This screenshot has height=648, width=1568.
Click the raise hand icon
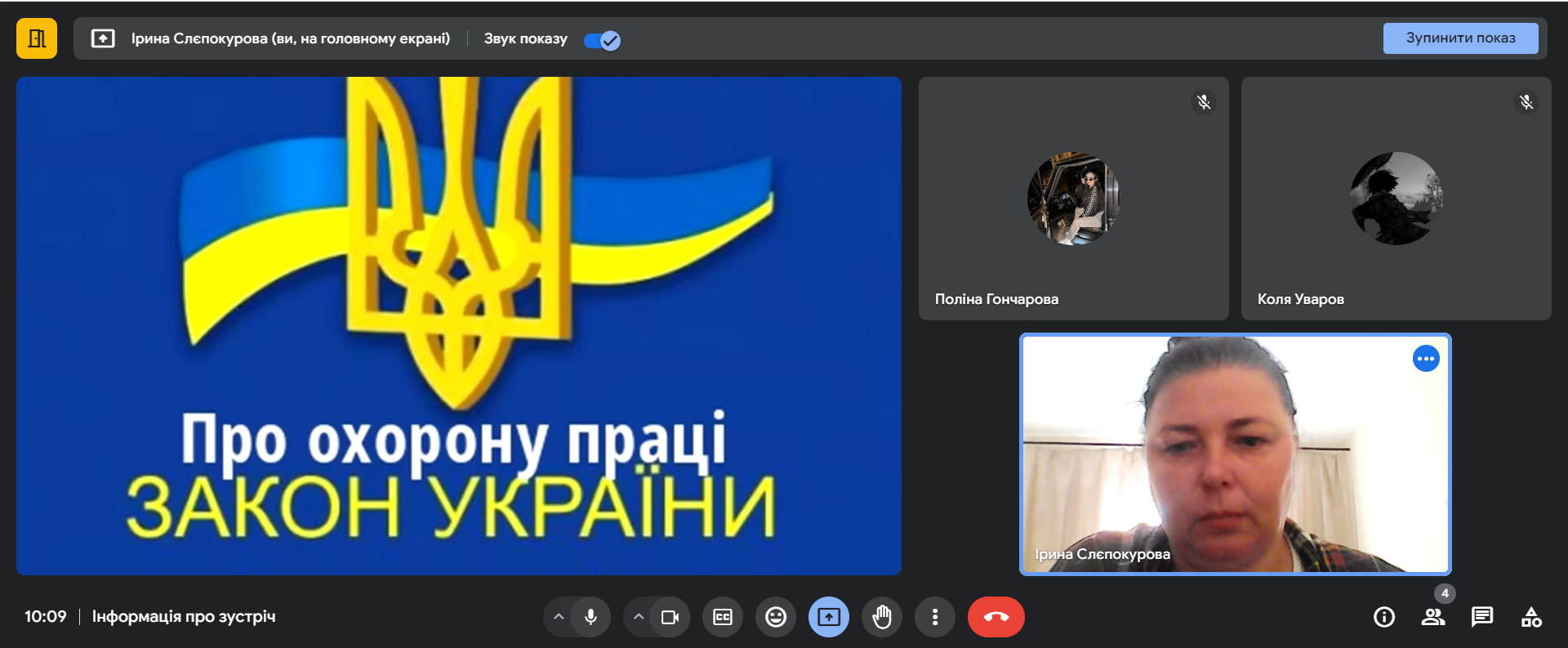882,617
